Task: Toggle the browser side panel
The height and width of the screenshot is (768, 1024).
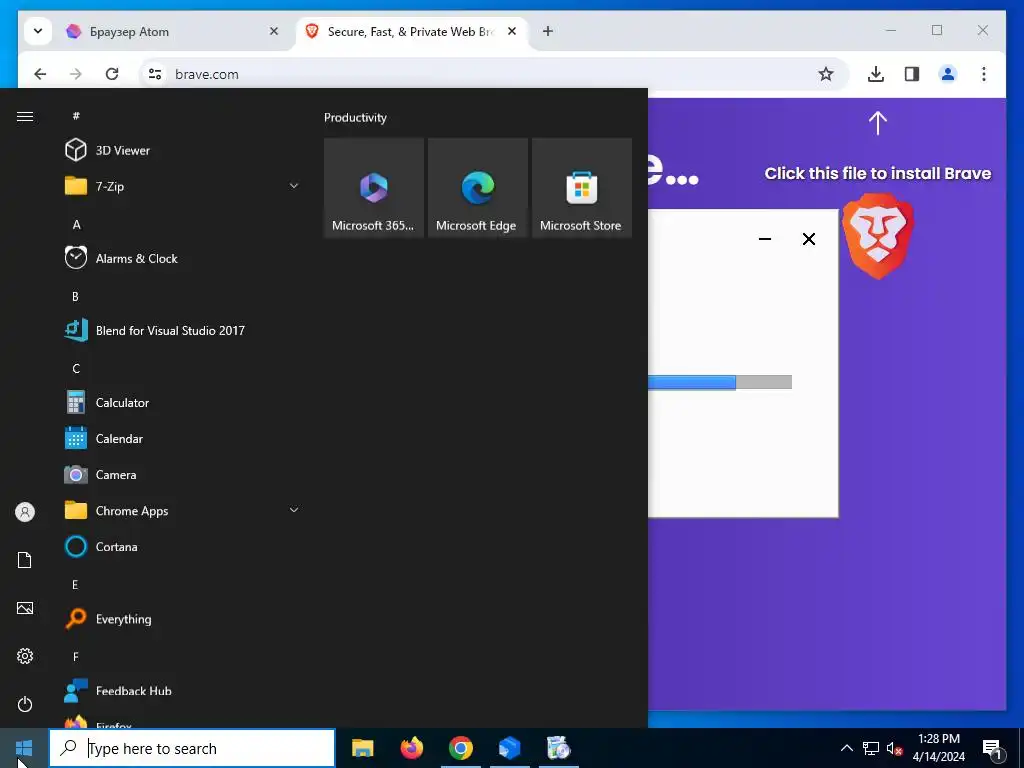Action: (x=912, y=74)
